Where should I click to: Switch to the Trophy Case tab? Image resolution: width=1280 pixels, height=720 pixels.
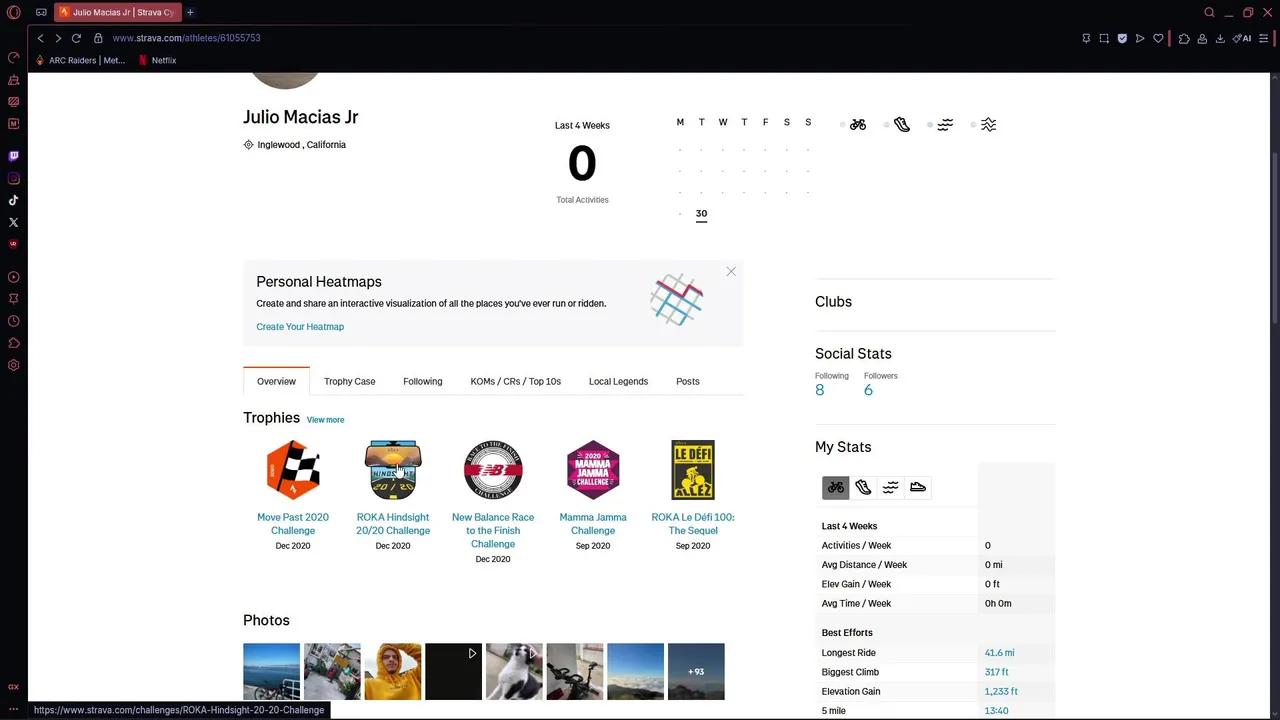tap(349, 381)
